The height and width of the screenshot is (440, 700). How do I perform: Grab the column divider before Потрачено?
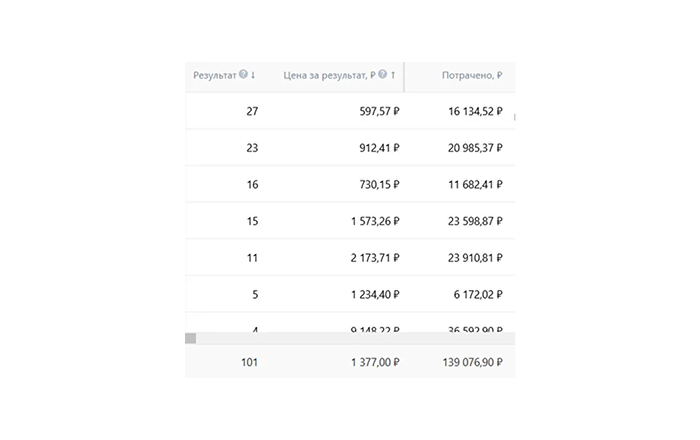click(404, 77)
